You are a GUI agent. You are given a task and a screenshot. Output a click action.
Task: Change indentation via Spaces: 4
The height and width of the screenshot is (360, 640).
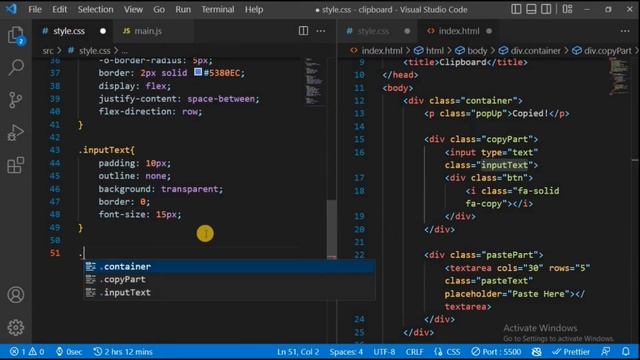tap(346, 351)
